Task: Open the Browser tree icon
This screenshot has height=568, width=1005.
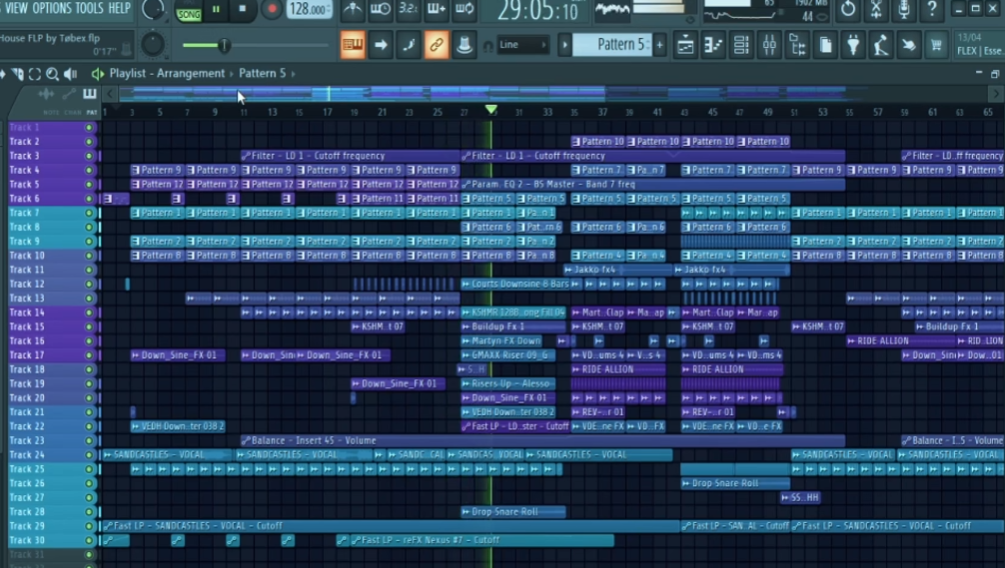Action: [798, 45]
